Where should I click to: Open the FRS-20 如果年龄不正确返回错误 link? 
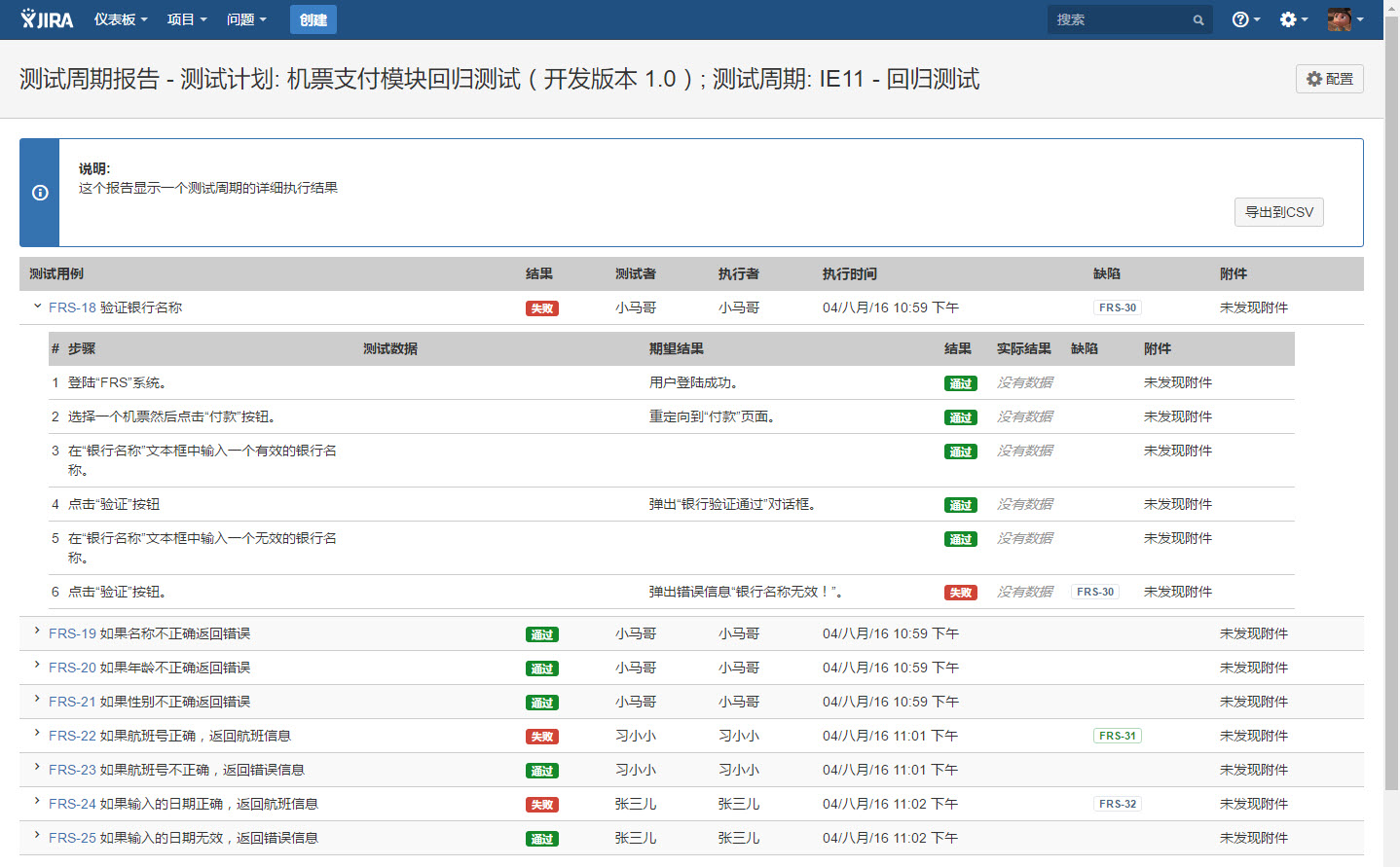(x=149, y=668)
